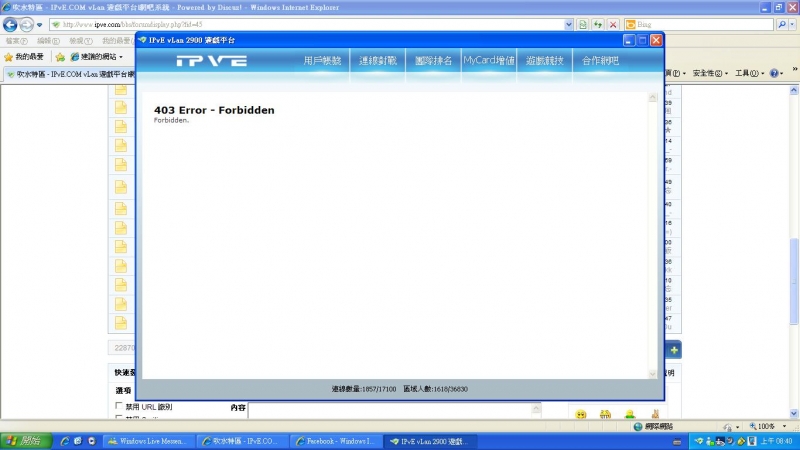Click the ipve.com address bar

(x=311, y=24)
